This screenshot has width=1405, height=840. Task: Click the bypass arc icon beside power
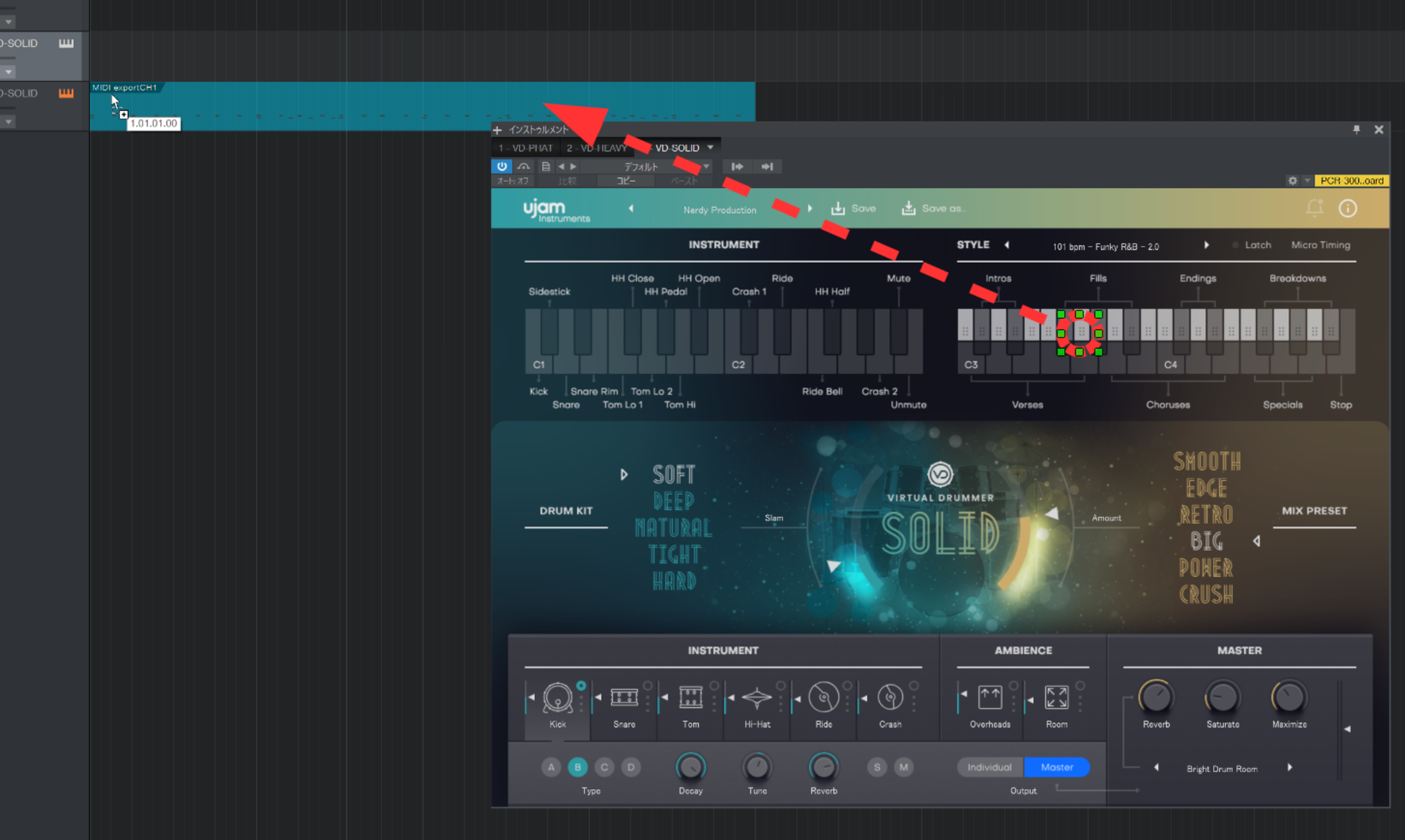click(x=523, y=166)
